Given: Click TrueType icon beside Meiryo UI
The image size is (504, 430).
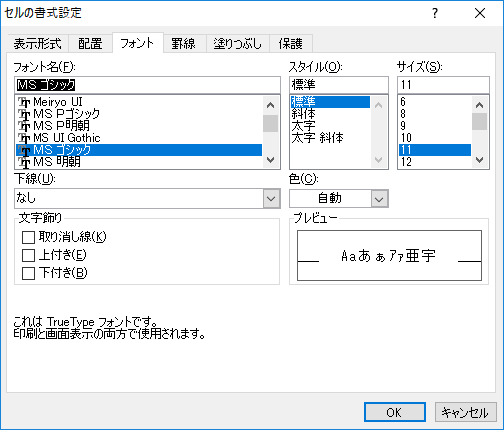Looking at the screenshot, I should point(24,102).
